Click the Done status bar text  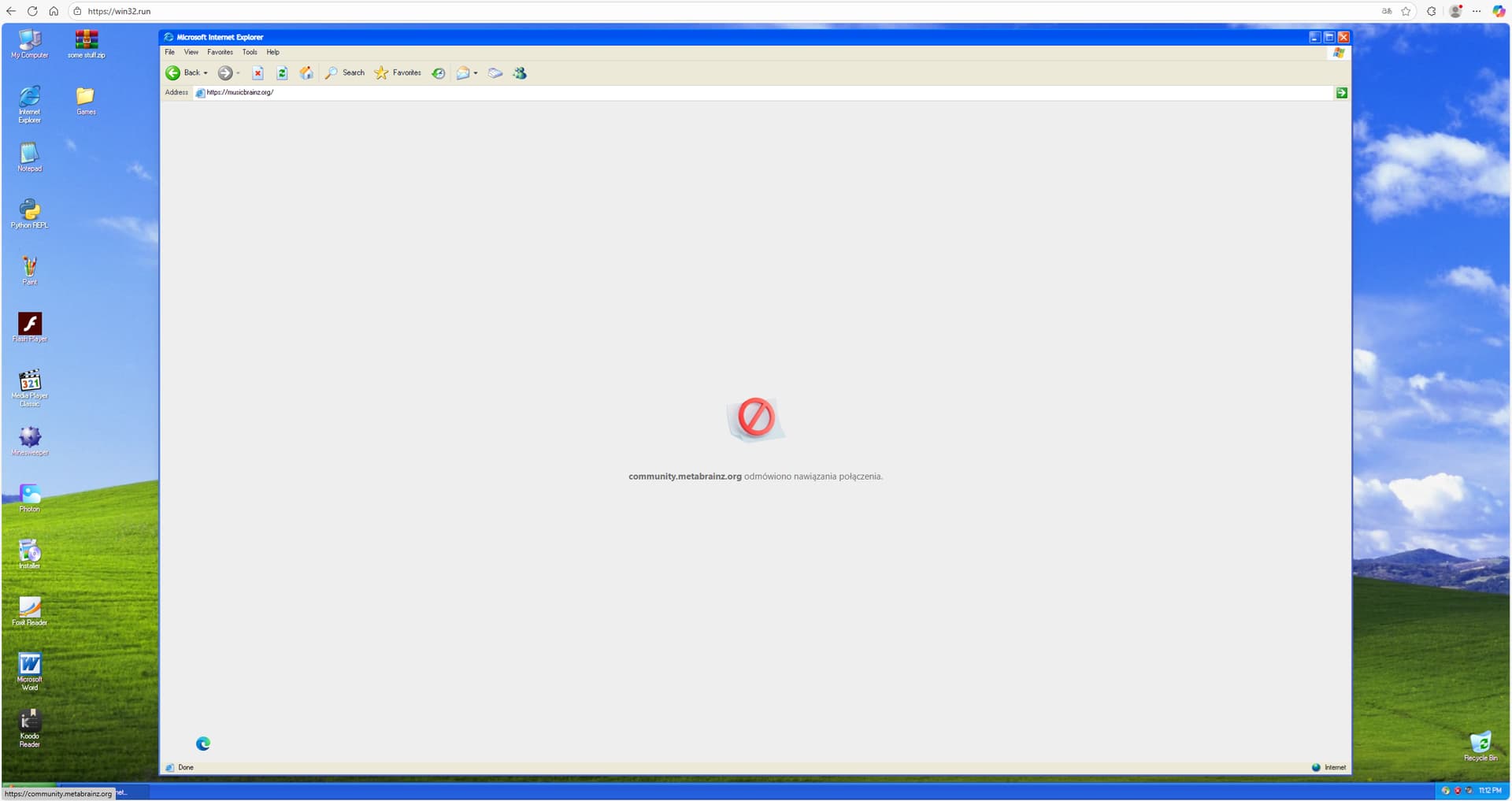coord(186,768)
